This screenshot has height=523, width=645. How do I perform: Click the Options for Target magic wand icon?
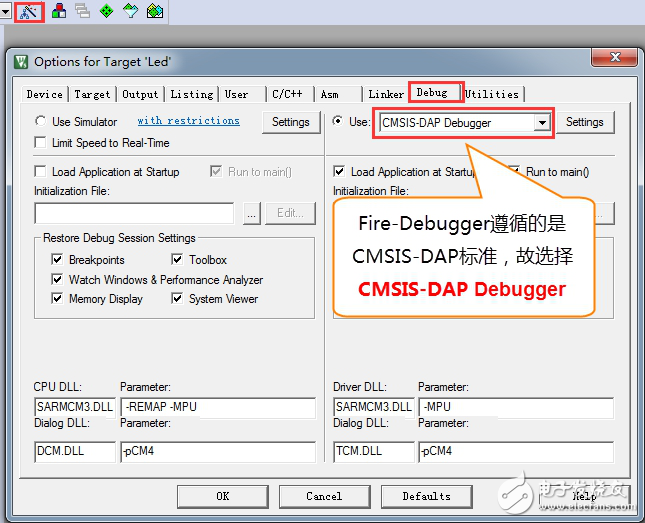coord(30,12)
